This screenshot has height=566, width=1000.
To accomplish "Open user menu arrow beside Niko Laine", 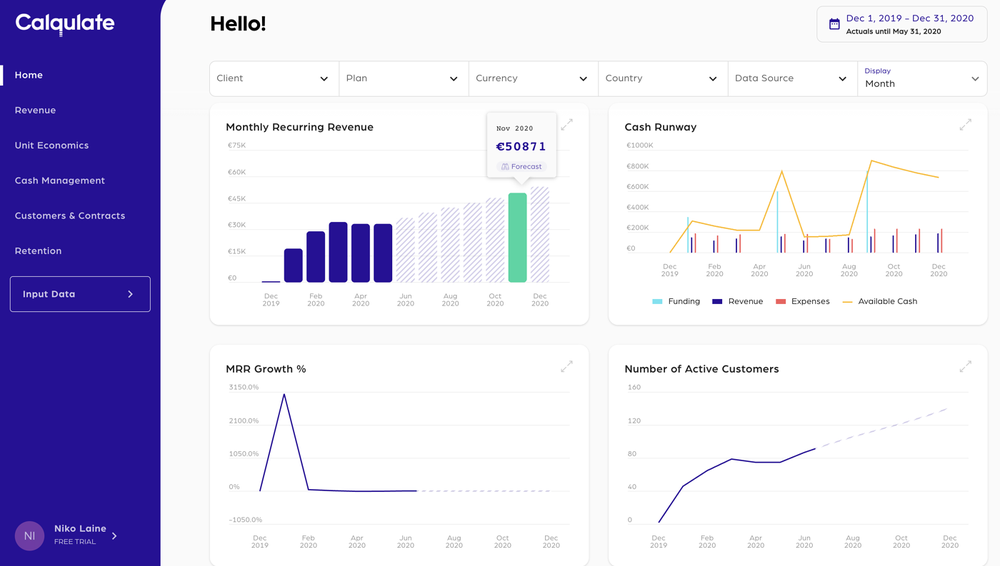I will pos(114,536).
